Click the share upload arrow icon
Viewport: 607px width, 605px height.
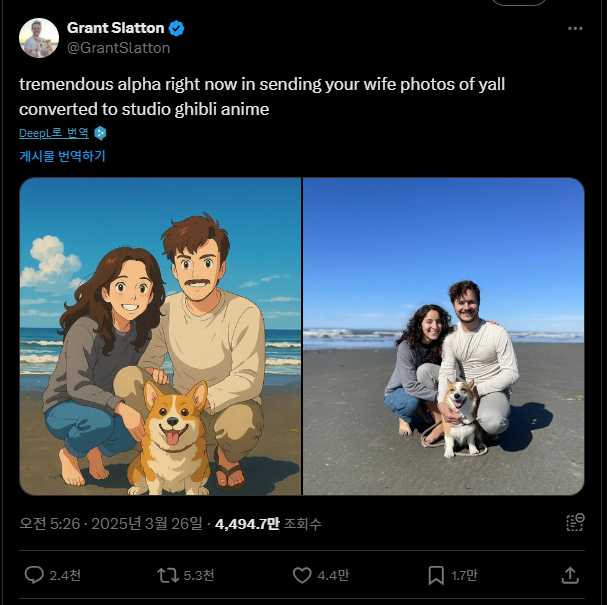pyautogui.click(x=570, y=575)
